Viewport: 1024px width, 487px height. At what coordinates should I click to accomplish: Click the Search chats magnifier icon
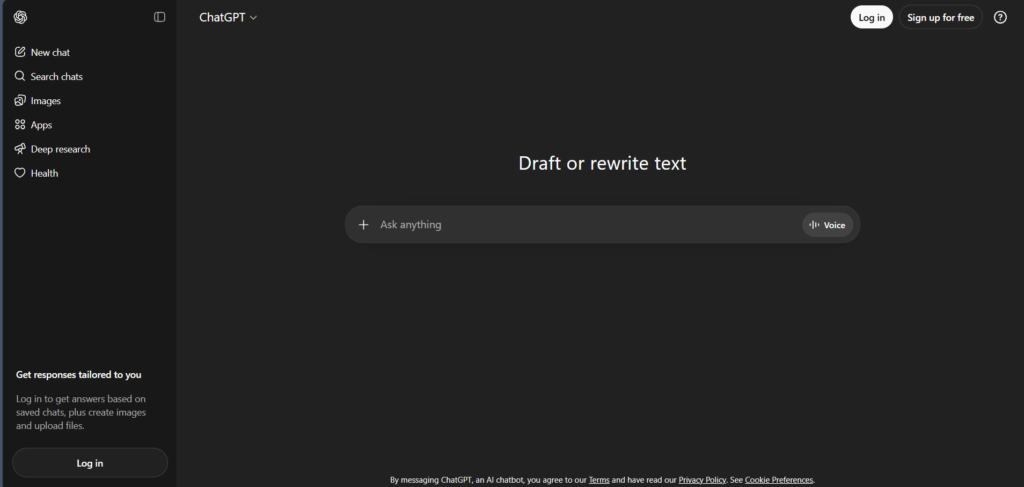coord(20,76)
